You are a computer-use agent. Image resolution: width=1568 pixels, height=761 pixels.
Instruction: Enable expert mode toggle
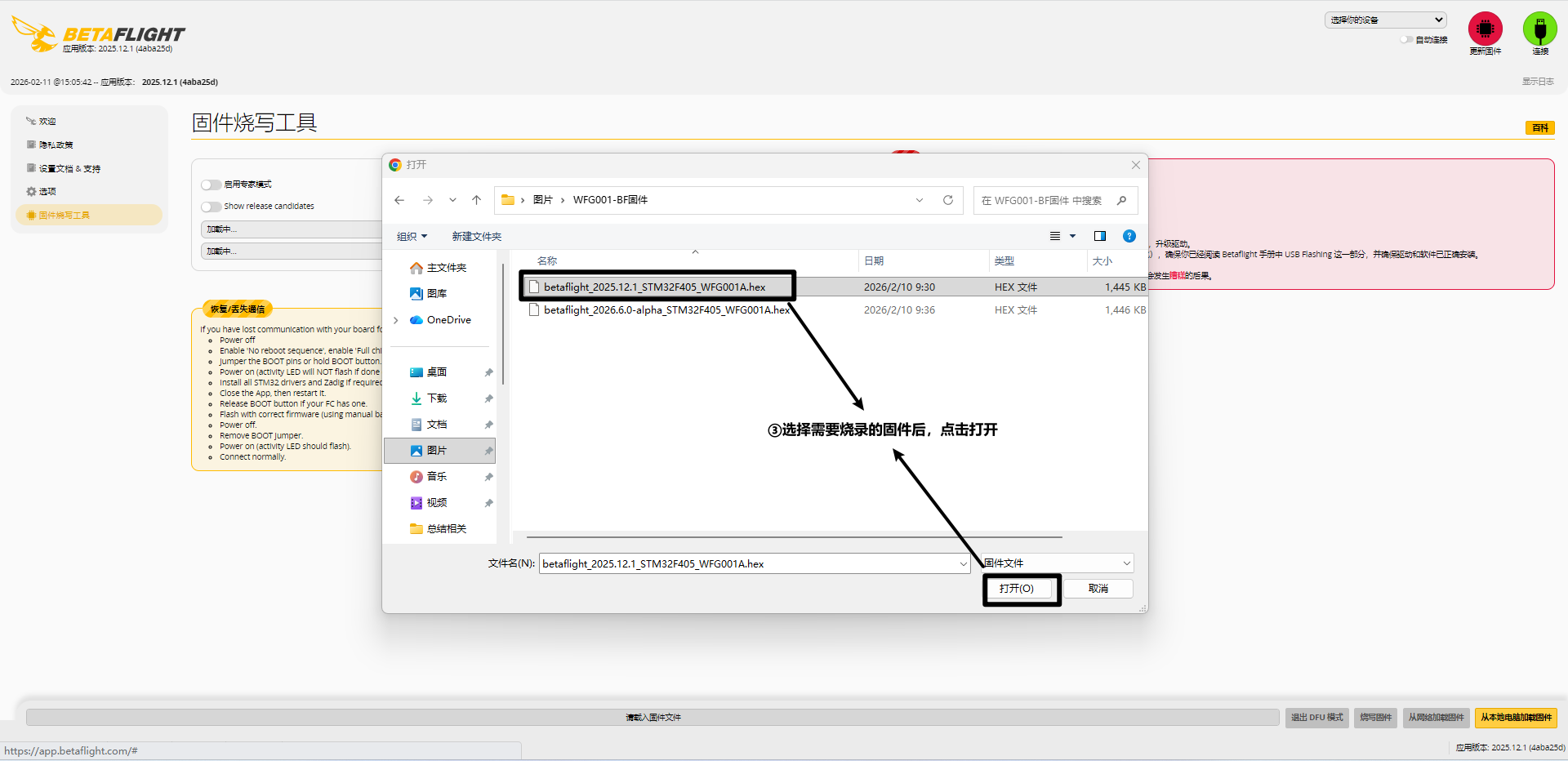click(212, 185)
